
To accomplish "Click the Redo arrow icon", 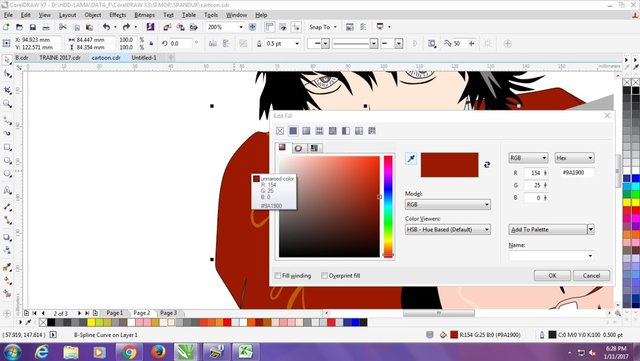I will 126,27.
